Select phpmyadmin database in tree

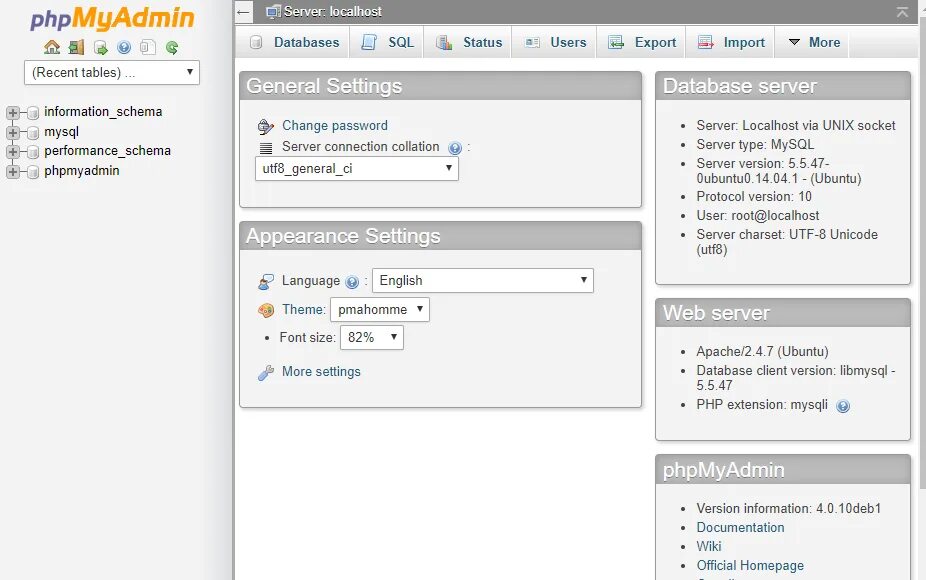(x=81, y=171)
